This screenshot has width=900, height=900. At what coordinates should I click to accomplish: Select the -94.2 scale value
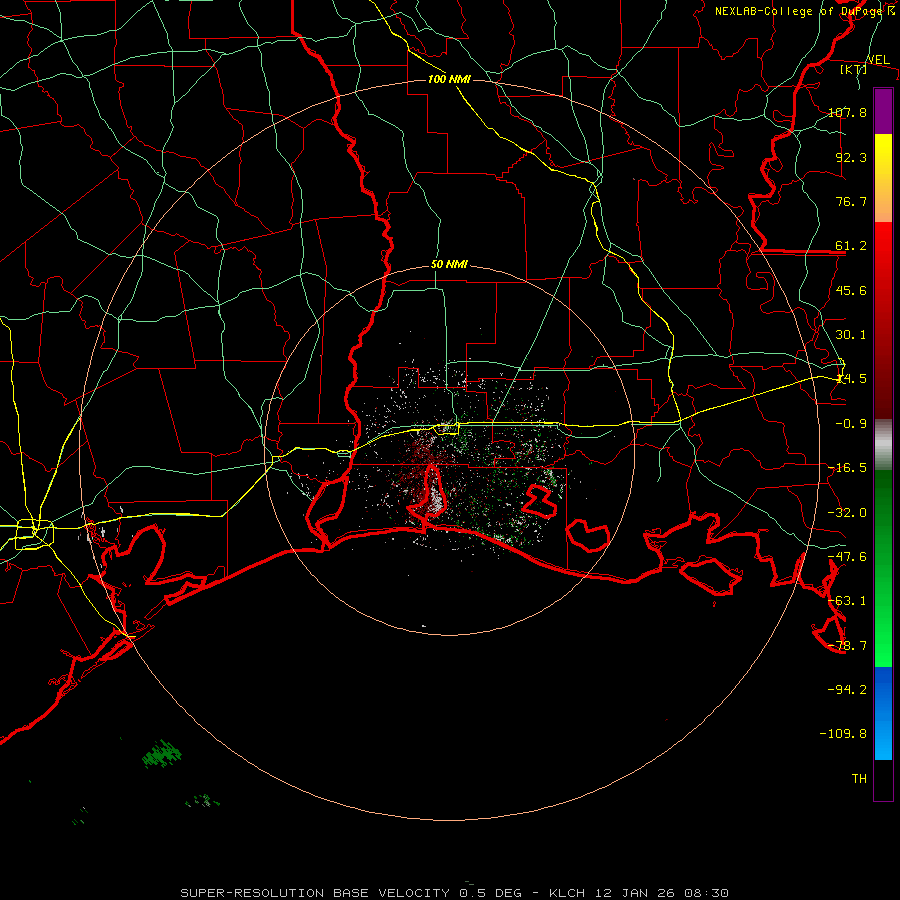tap(847, 689)
